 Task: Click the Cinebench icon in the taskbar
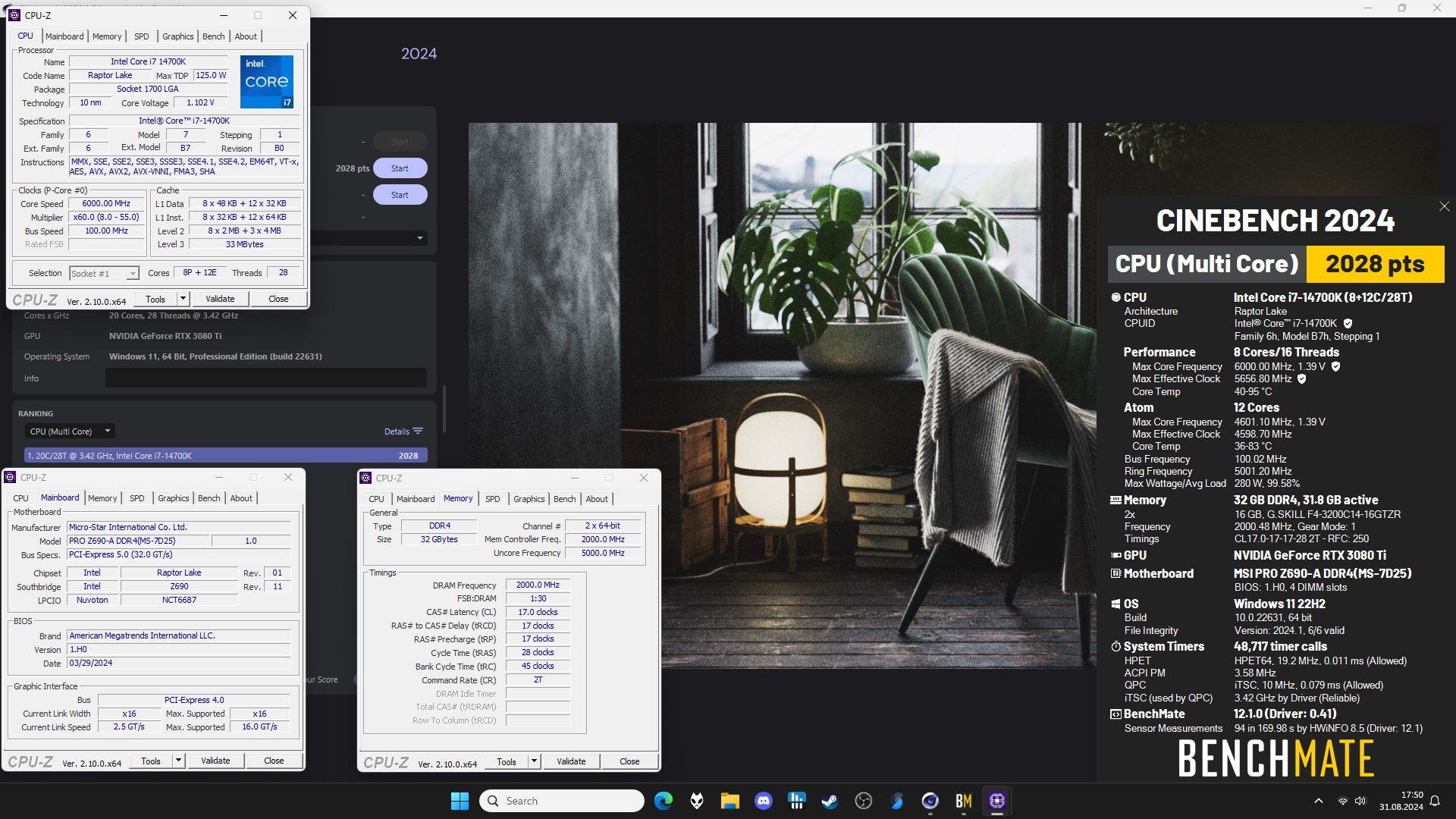point(930,801)
